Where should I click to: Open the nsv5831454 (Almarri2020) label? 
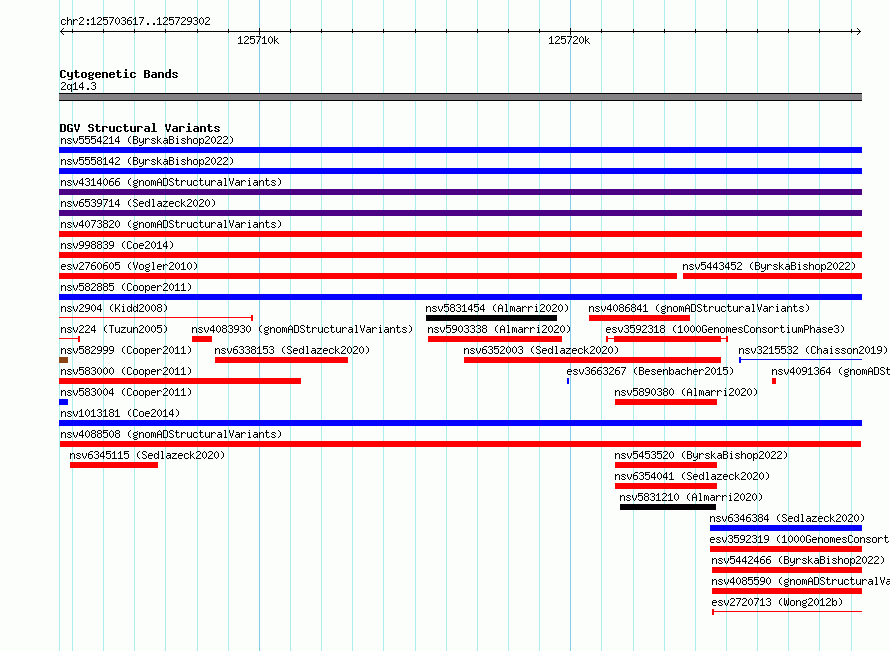497,308
